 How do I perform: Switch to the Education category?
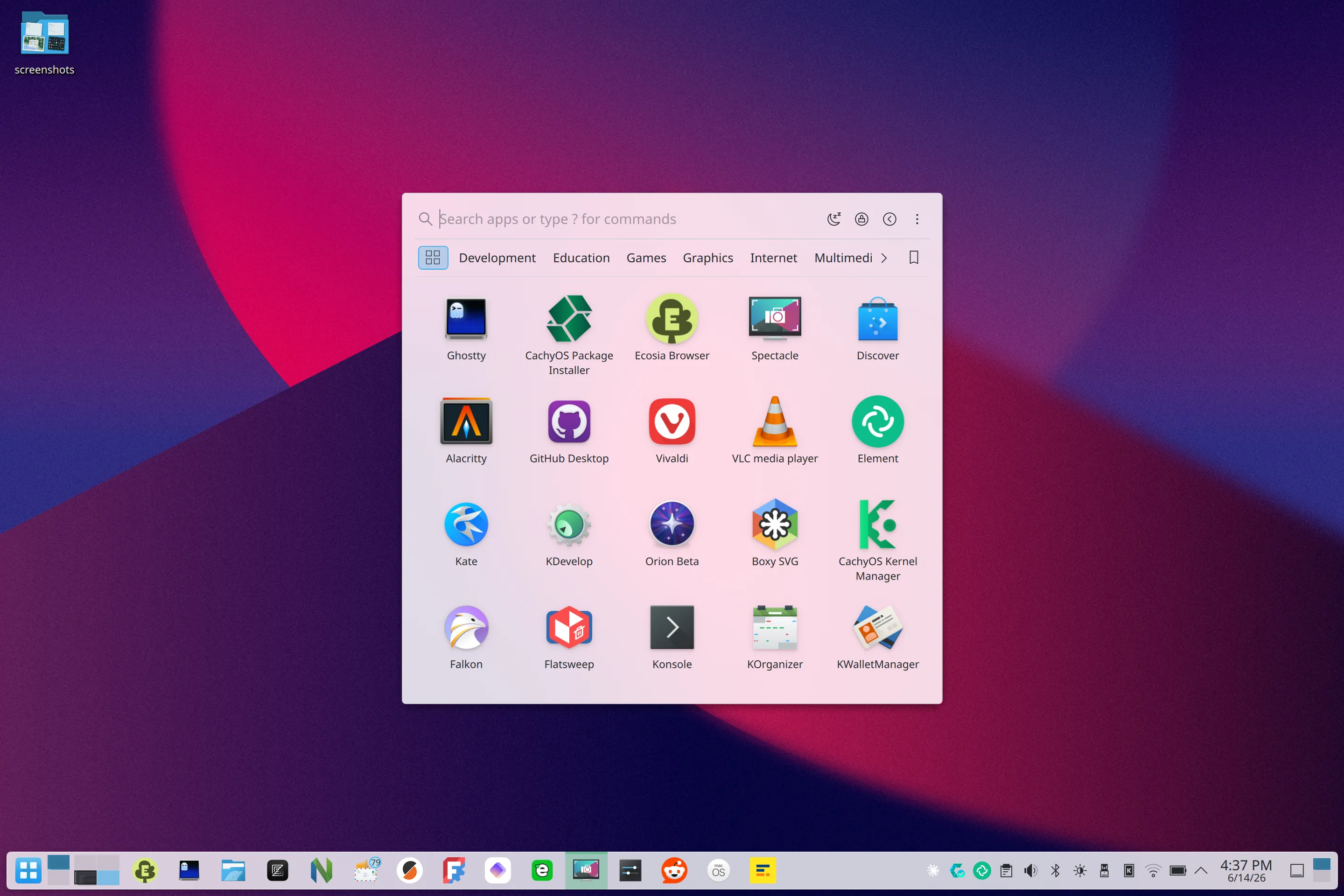tap(581, 258)
